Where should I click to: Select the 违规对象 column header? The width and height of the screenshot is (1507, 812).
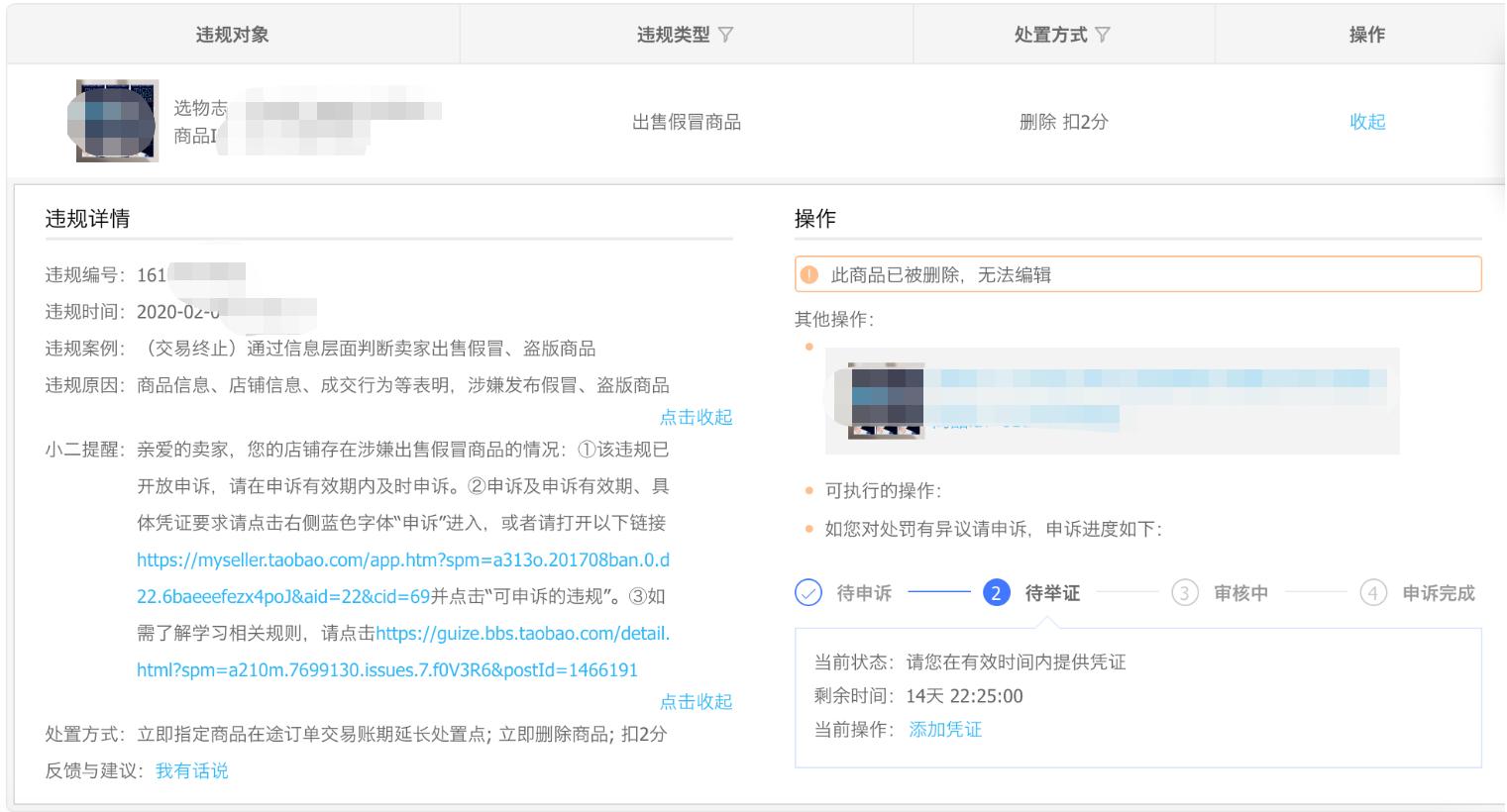point(233,34)
